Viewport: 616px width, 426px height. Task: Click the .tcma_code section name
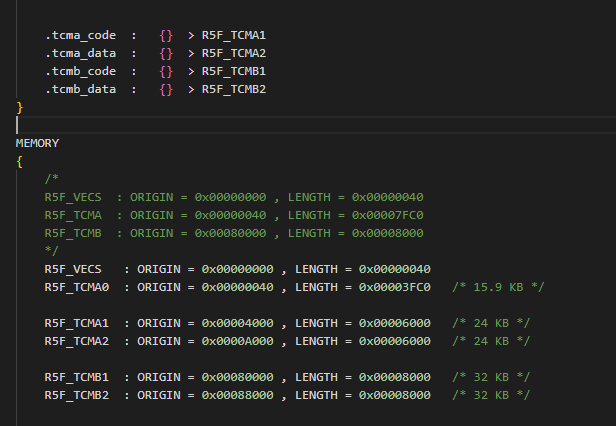coord(81,35)
